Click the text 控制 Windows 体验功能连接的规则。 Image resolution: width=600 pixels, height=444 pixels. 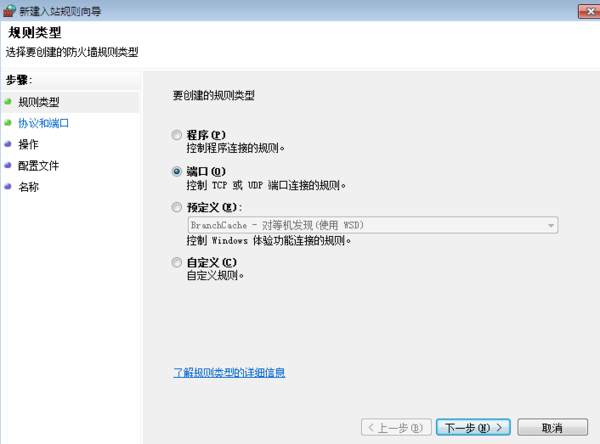[269, 241]
